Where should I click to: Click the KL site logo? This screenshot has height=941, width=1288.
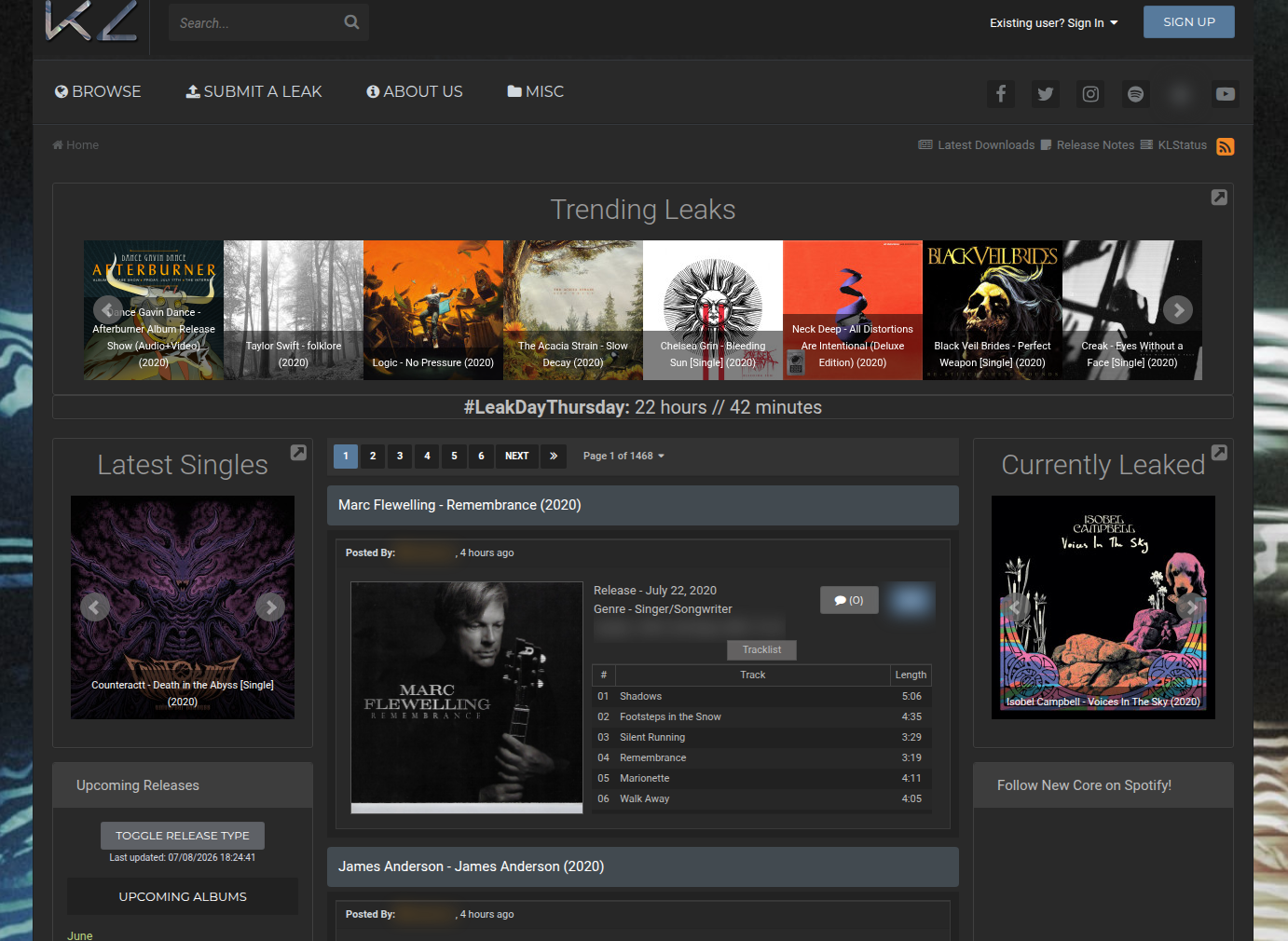click(92, 21)
